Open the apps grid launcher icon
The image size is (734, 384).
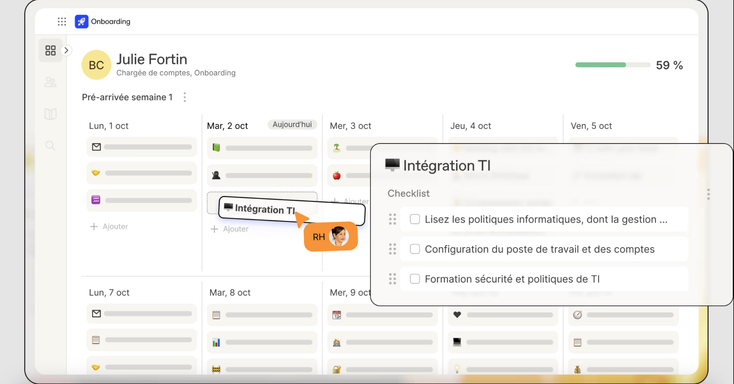tap(62, 22)
